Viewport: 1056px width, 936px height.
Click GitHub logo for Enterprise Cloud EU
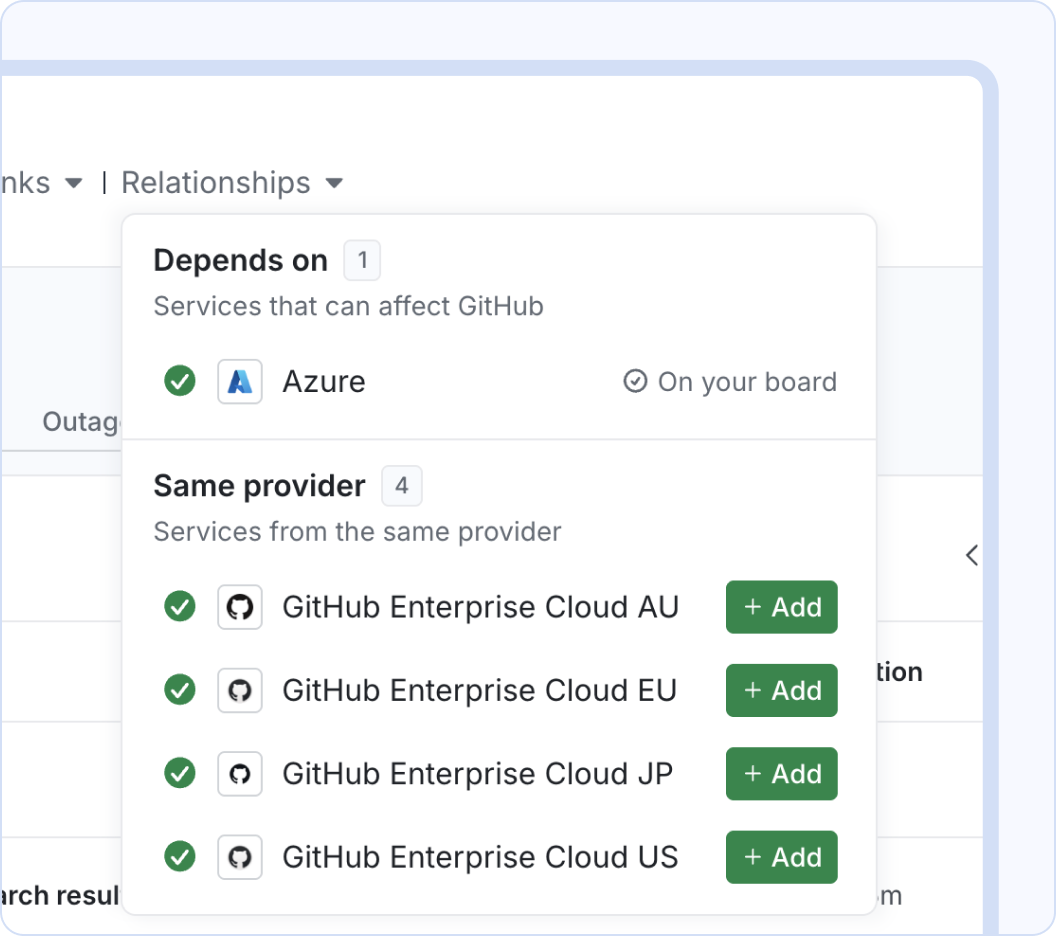click(240, 690)
